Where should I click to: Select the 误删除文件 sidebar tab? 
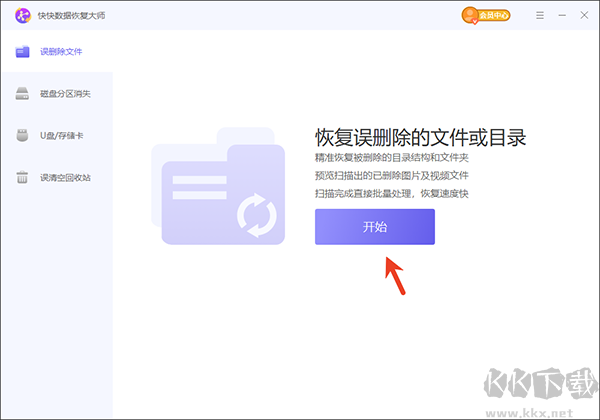[x=57, y=51]
